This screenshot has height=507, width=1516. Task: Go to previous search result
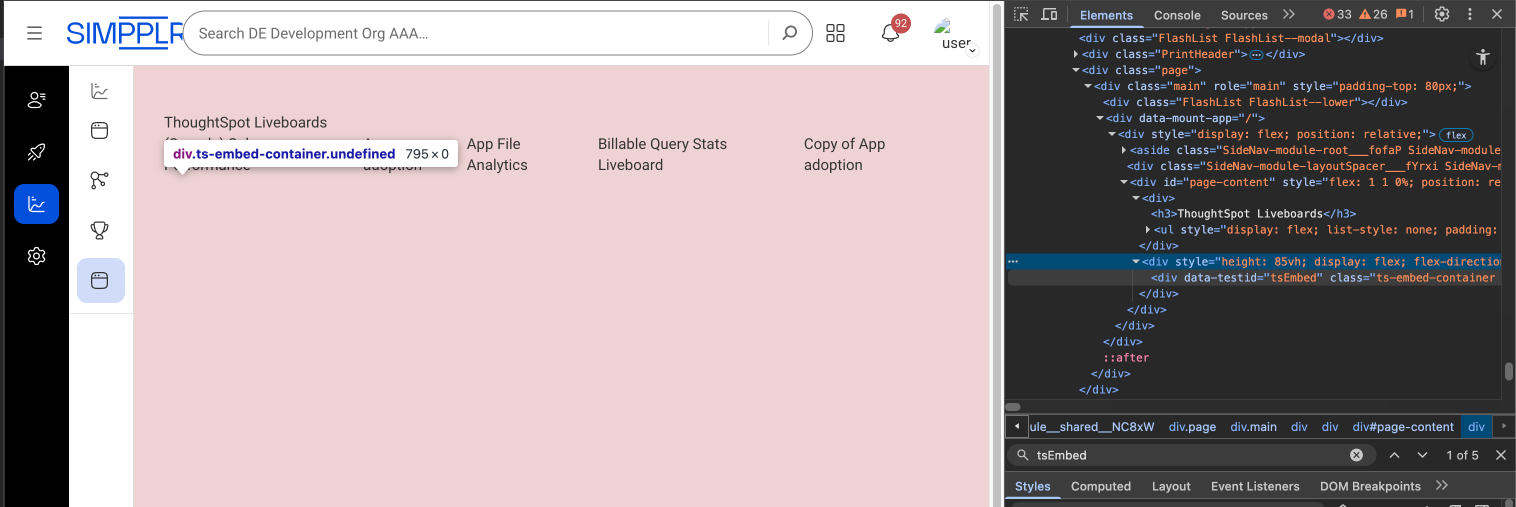(1394, 455)
